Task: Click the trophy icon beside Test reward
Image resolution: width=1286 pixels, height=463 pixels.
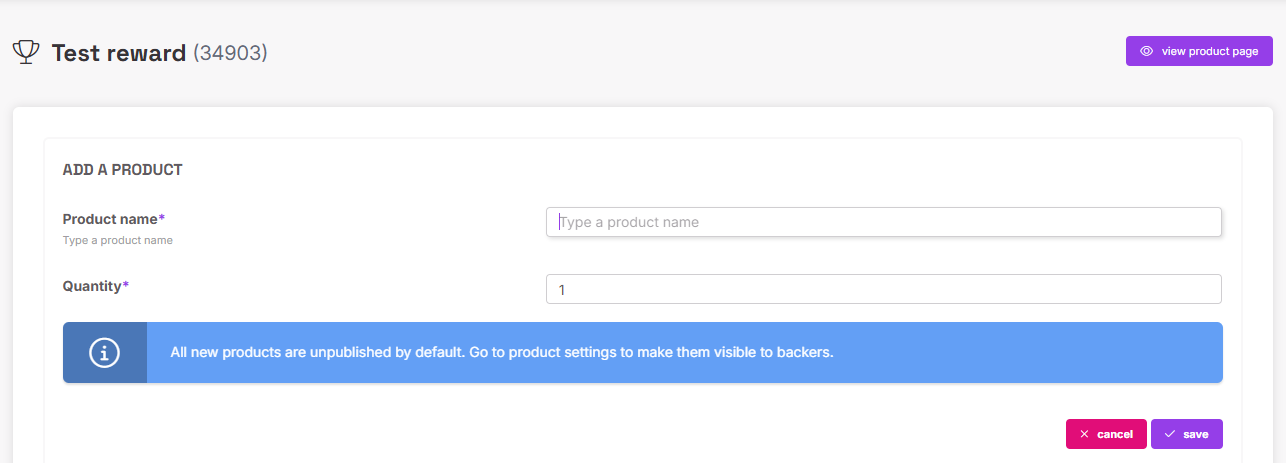Action: (x=25, y=52)
